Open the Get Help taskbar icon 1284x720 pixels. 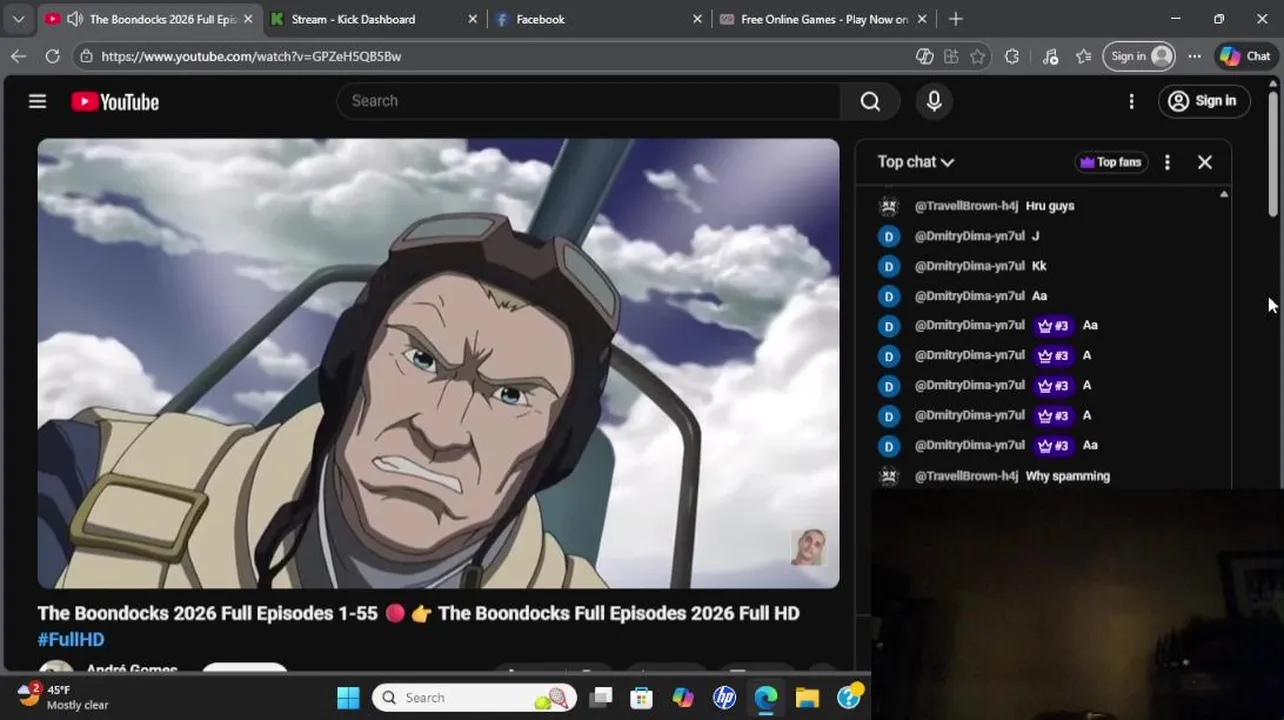(x=849, y=697)
